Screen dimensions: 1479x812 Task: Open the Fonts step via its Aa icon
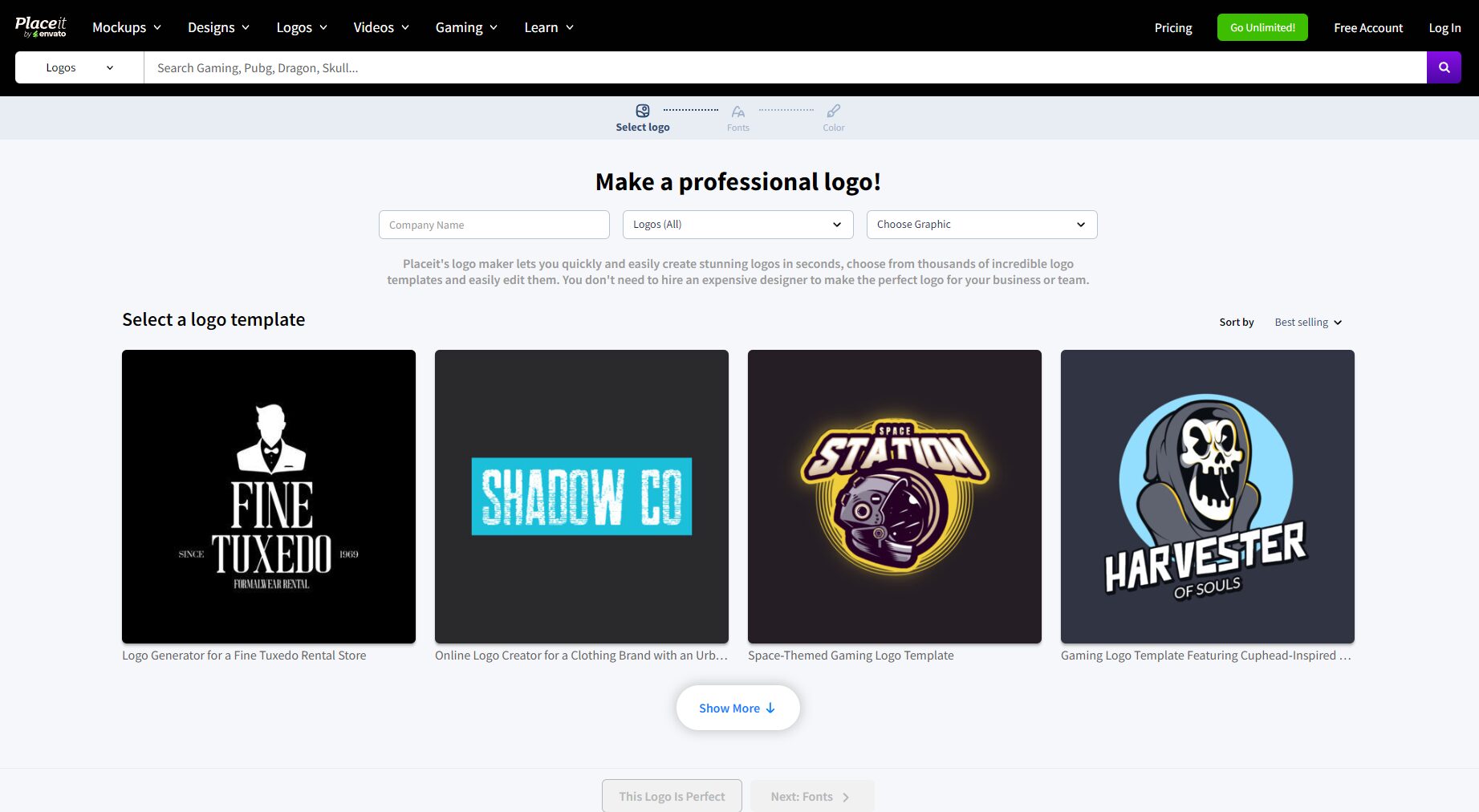coord(737,112)
